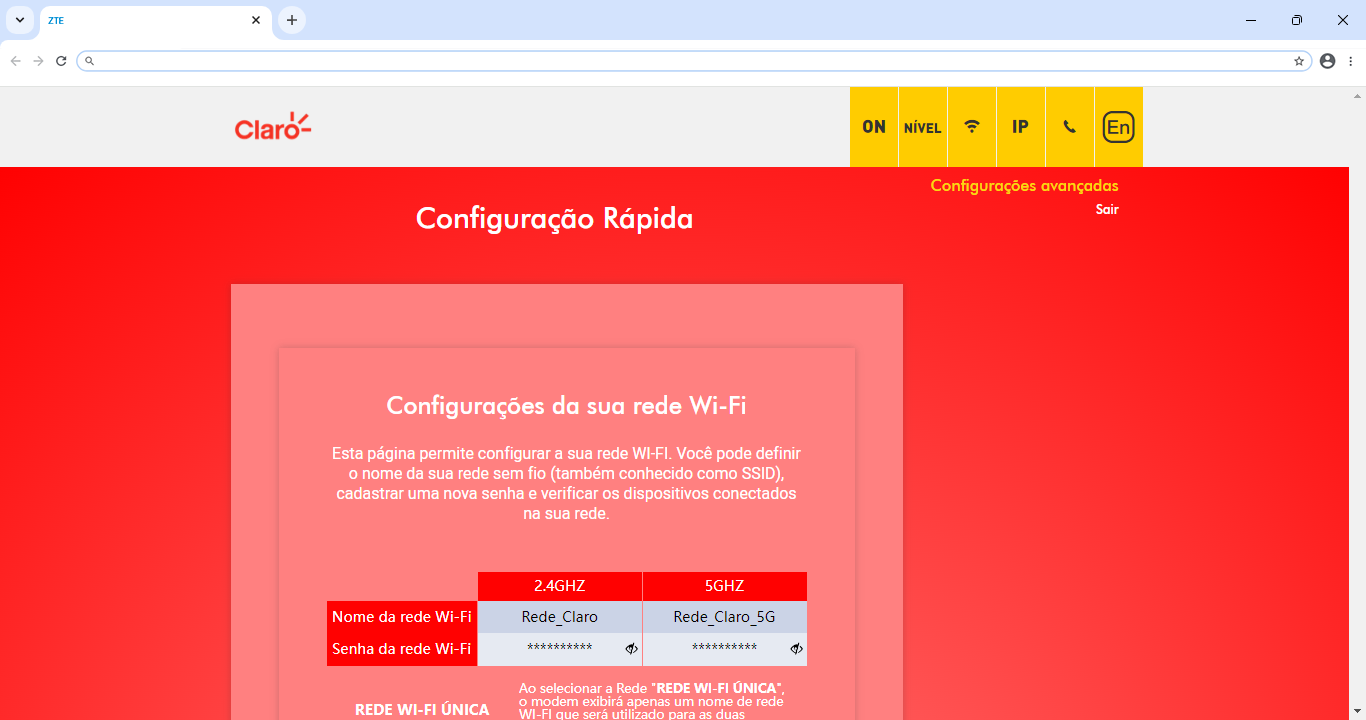Open a new browser tab
Viewport: 1366px width, 720px height.
pyautogui.click(x=292, y=20)
